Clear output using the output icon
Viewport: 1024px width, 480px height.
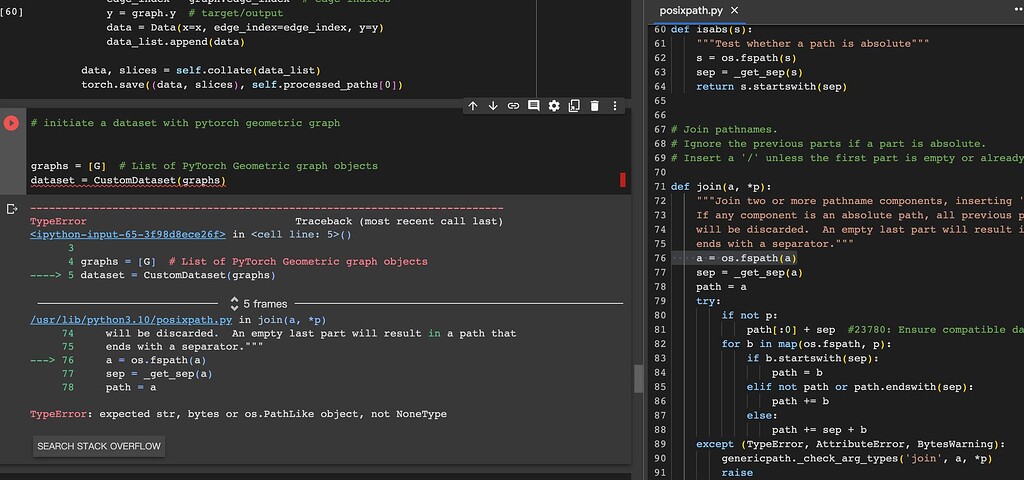pyautogui.click(x=12, y=209)
